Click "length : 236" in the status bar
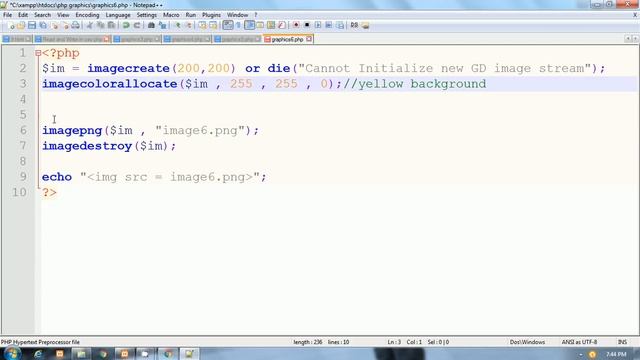 [x=308, y=342]
